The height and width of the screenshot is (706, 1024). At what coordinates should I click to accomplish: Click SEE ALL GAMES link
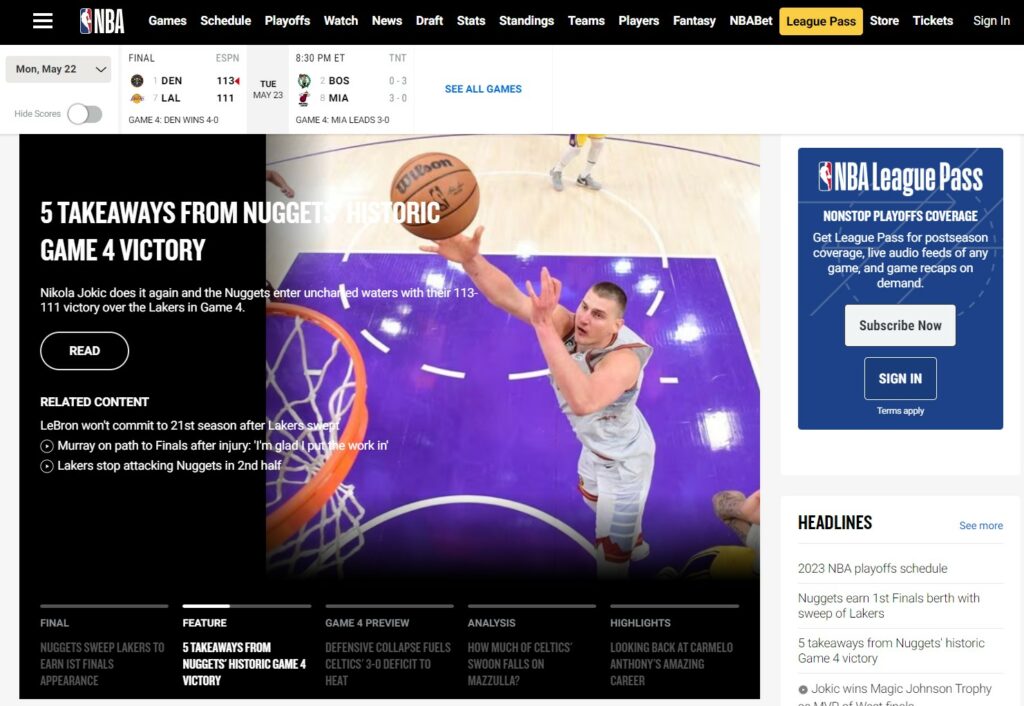tap(483, 89)
